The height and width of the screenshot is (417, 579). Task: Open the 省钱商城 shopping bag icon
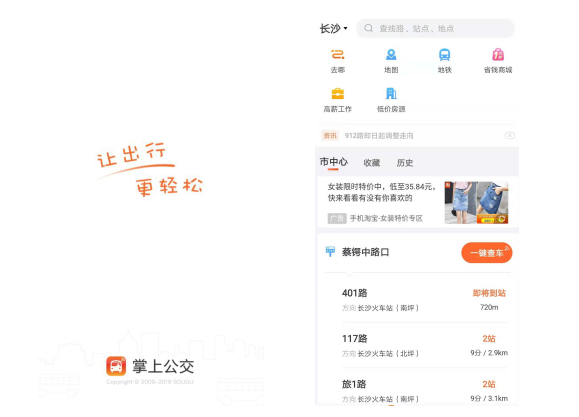pos(498,55)
